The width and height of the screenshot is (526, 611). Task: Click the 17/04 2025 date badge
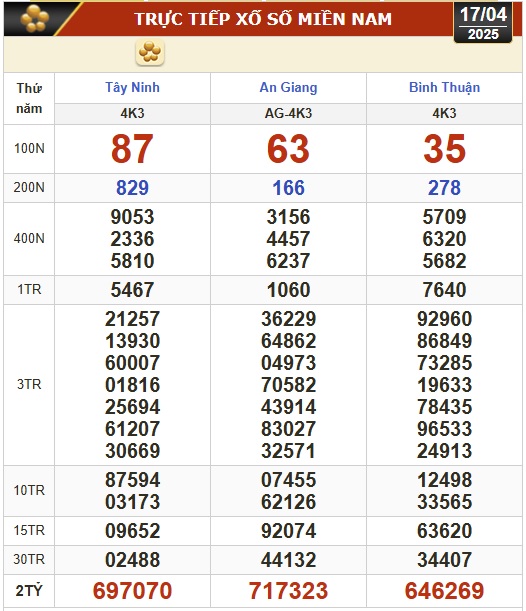(483, 23)
